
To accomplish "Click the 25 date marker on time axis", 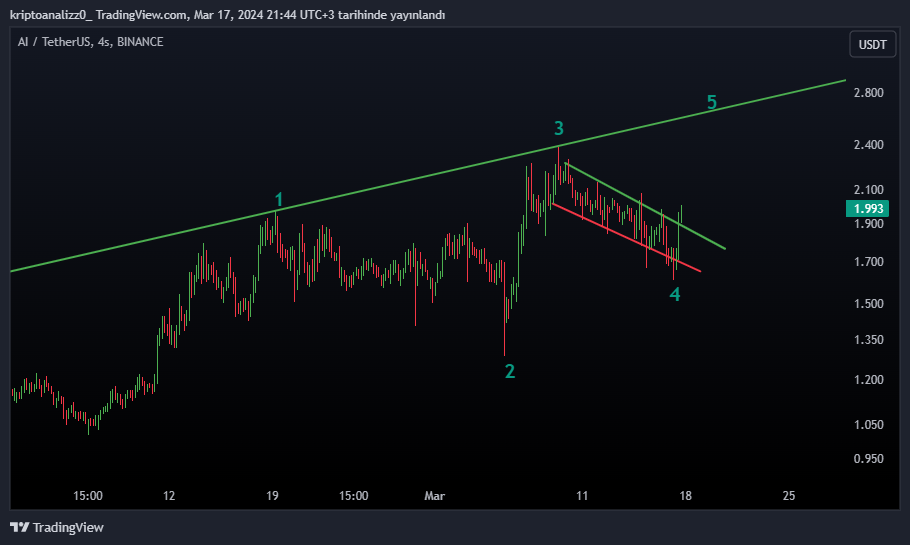I will pos(789,496).
